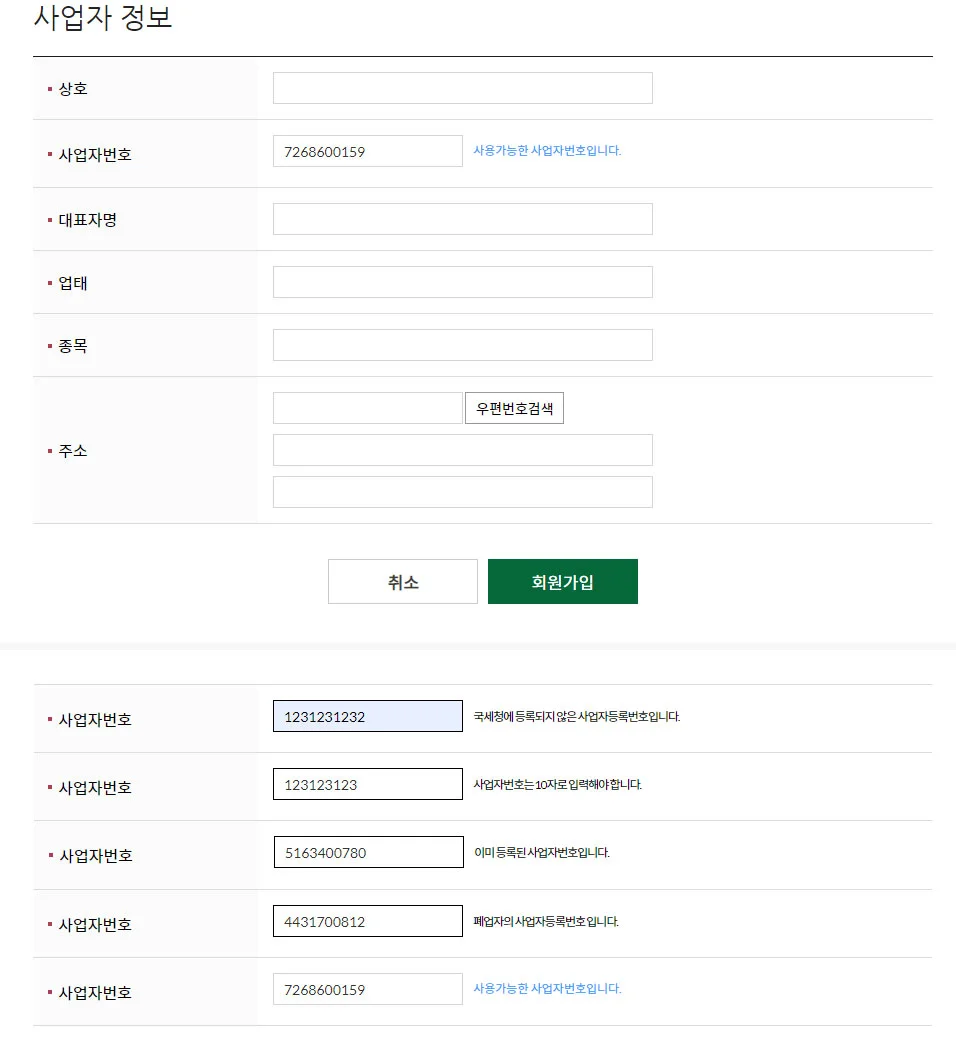Screen dimensions: 956x1055
Task: Click the 회원가입 sign-up button
Action: click(562, 581)
